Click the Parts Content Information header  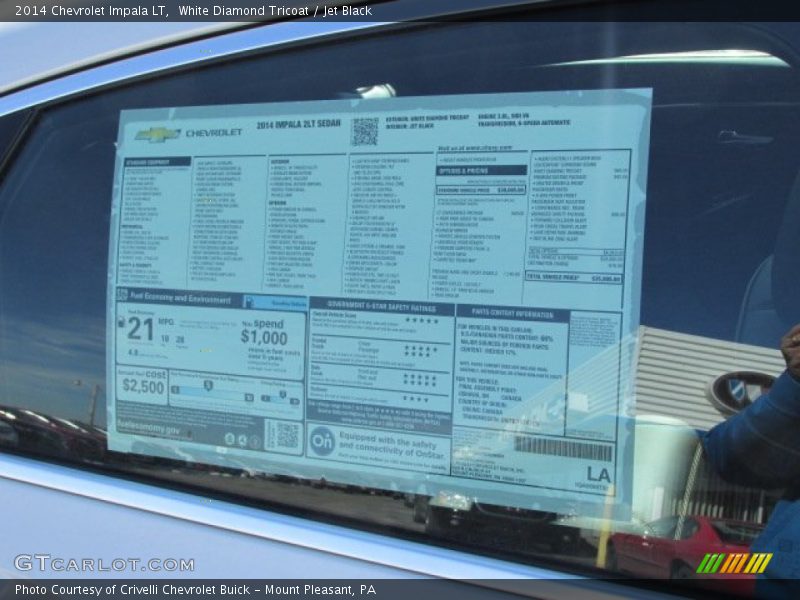pos(511,314)
